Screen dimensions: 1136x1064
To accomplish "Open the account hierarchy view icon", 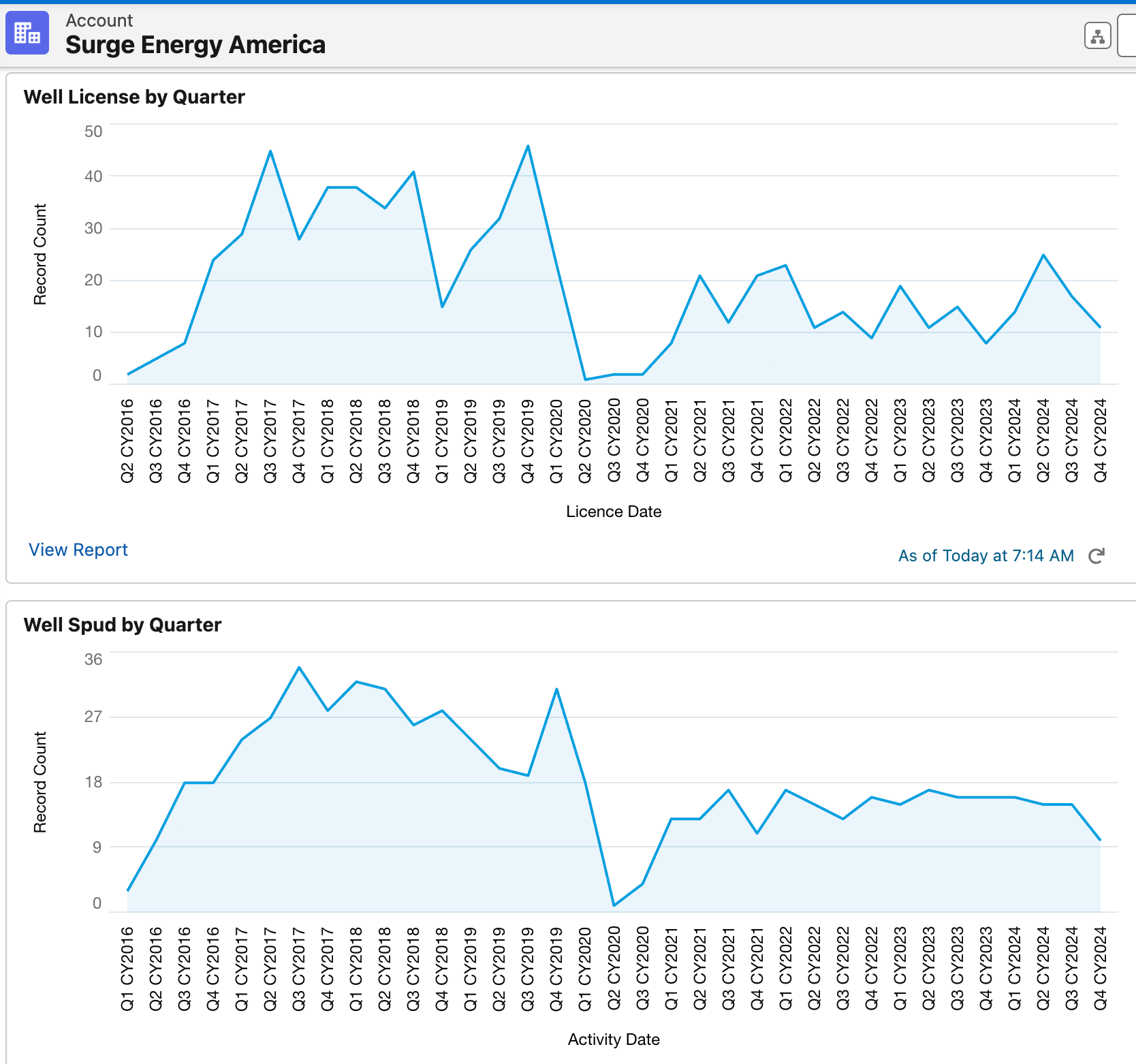I will (x=1096, y=36).
